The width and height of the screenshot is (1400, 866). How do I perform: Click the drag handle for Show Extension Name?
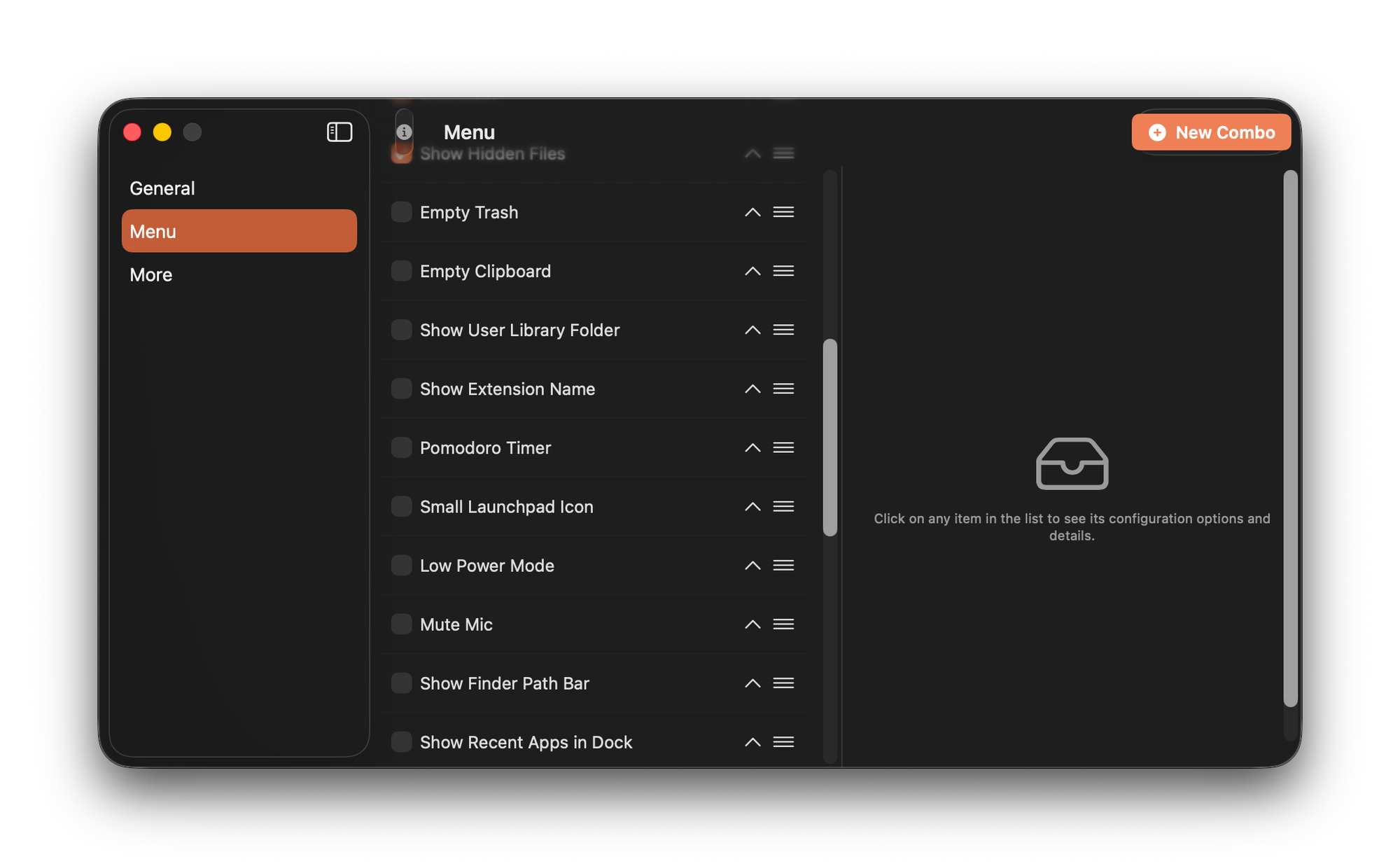[783, 389]
